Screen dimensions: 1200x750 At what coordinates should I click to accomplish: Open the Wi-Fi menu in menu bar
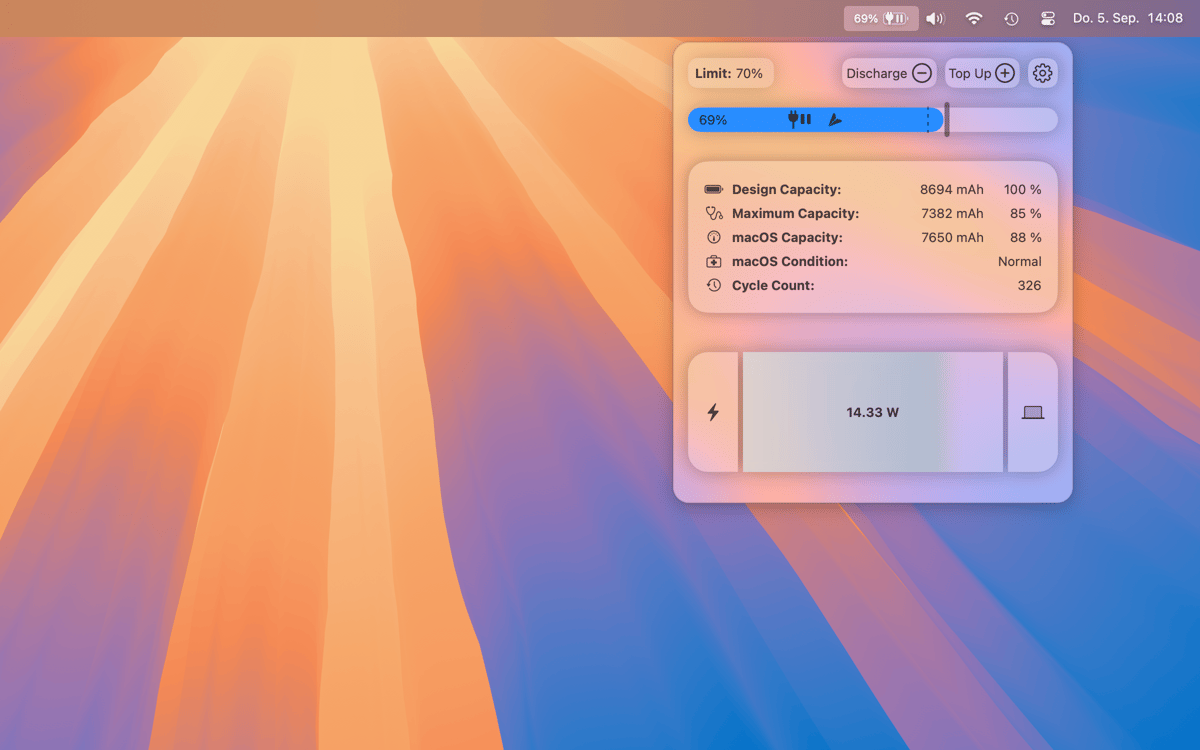pyautogui.click(x=973, y=18)
